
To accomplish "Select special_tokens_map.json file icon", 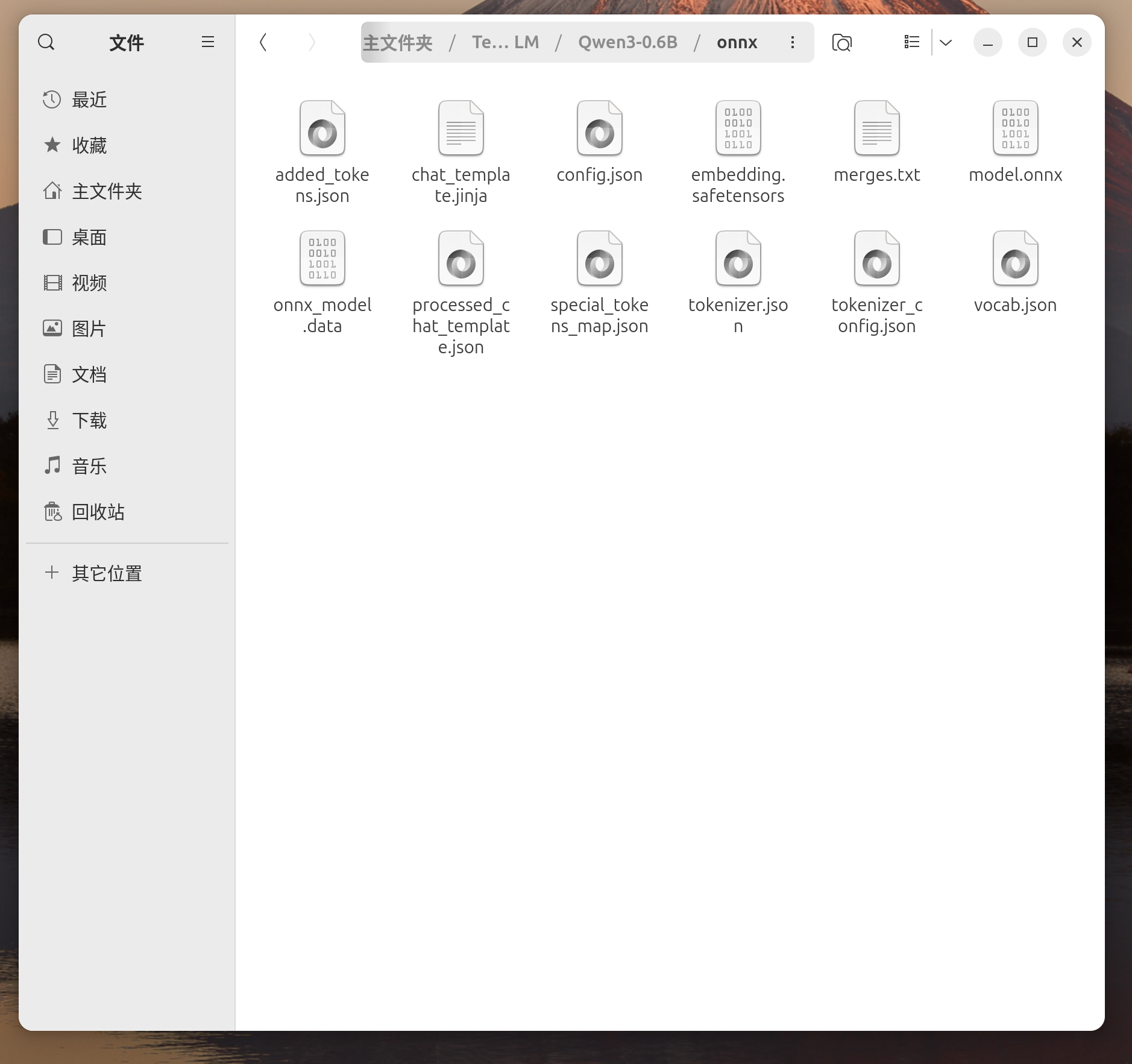I will 600,258.
